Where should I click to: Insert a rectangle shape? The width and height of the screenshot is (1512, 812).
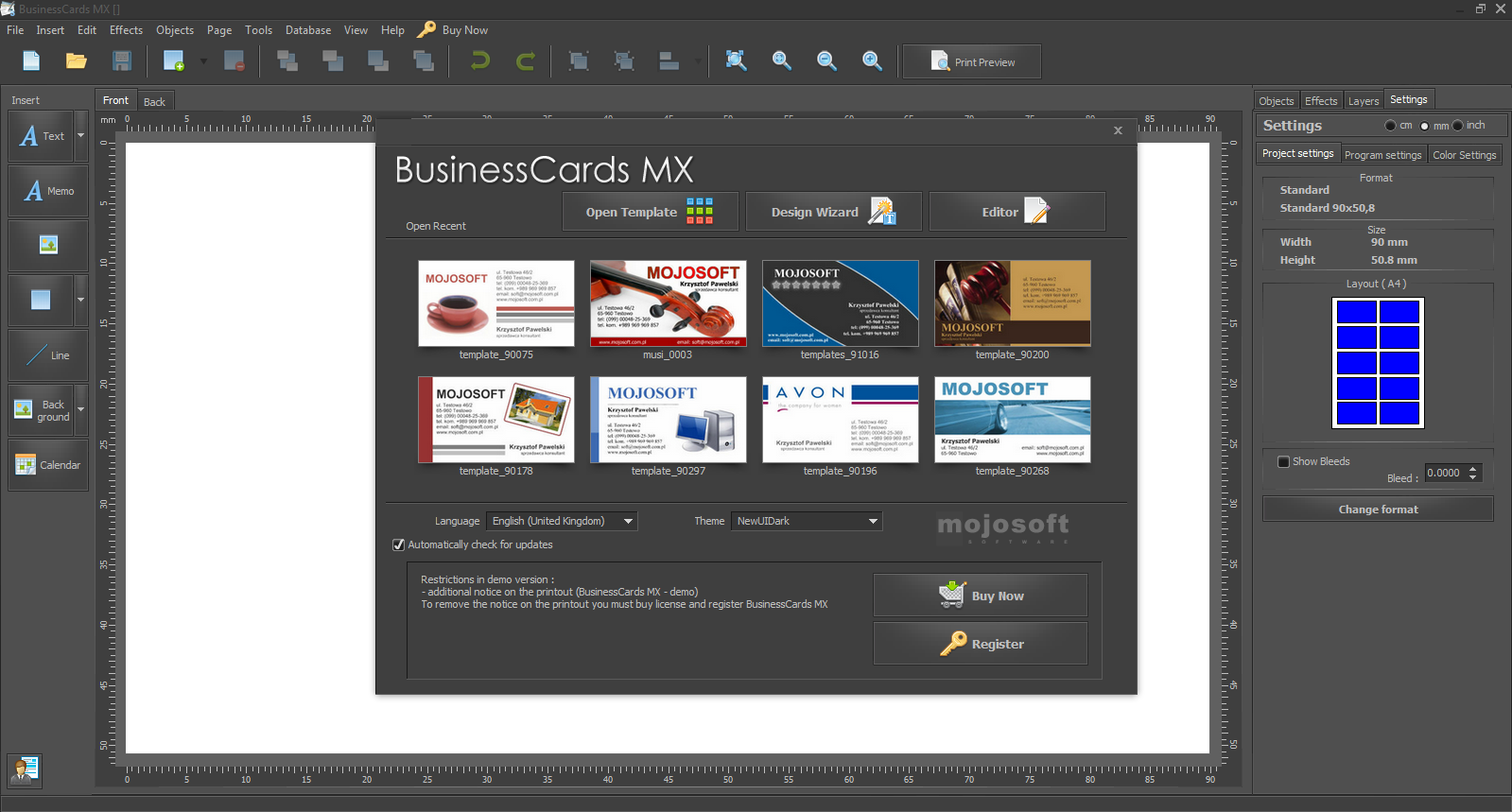(41, 301)
